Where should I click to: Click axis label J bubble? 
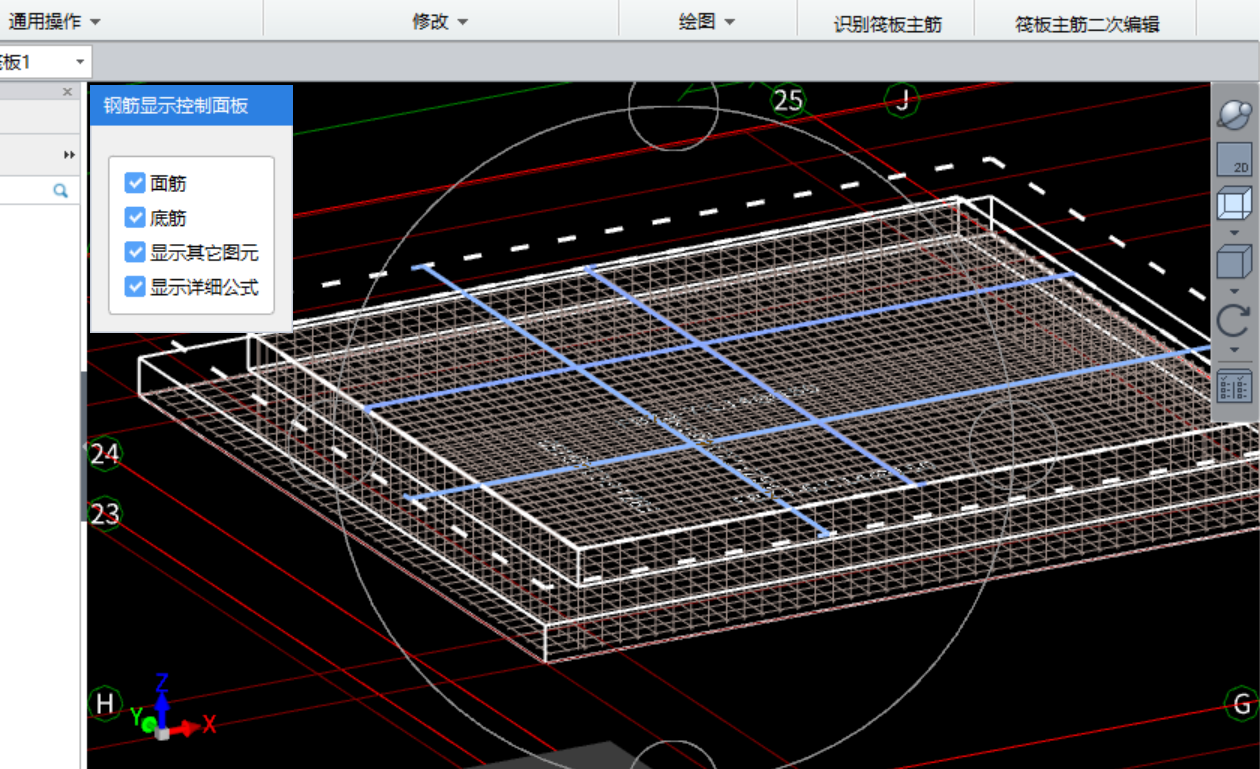click(903, 100)
